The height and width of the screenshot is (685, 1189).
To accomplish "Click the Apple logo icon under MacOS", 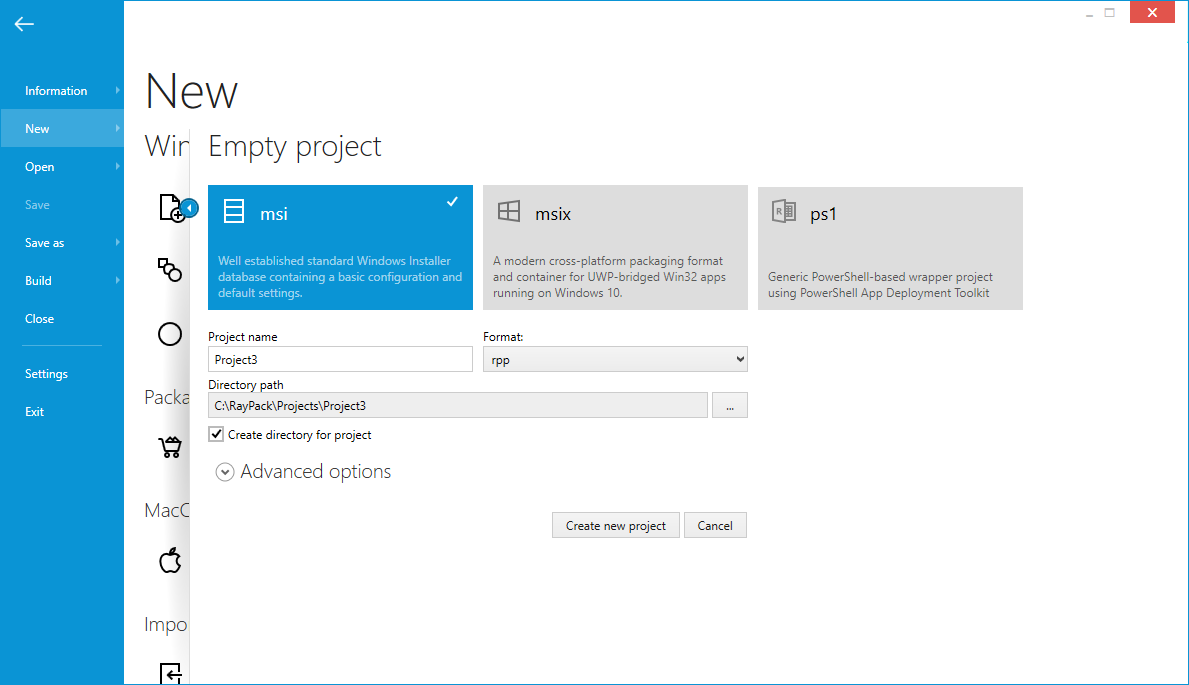I will pos(170,560).
